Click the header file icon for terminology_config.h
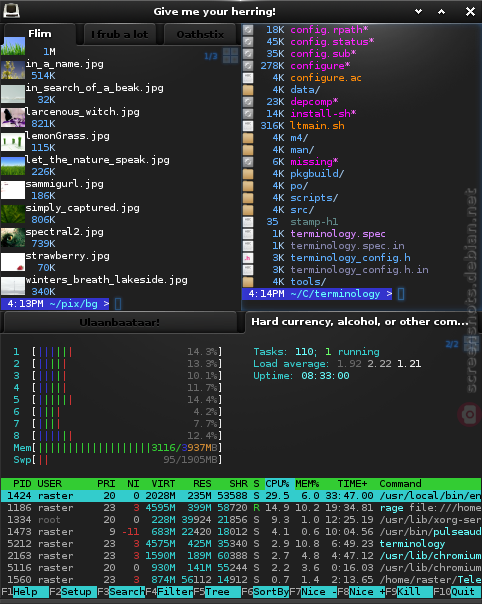Screen dimensions: 482x604 tap(248, 258)
